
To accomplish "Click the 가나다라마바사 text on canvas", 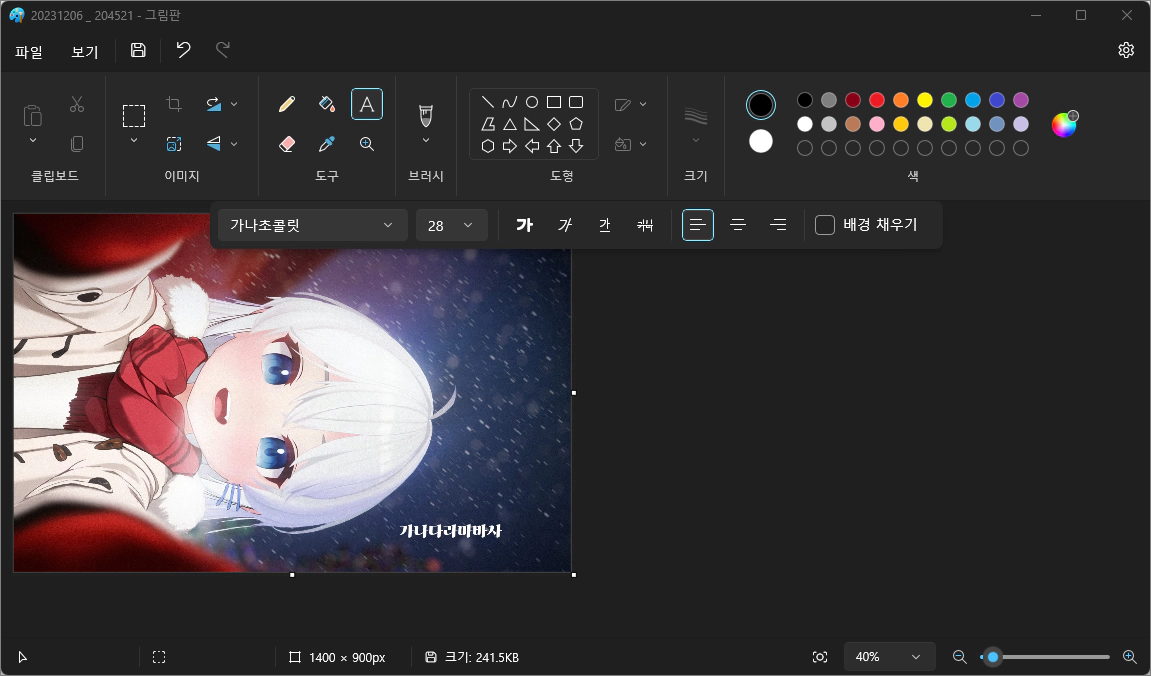I will click(451, 530).
